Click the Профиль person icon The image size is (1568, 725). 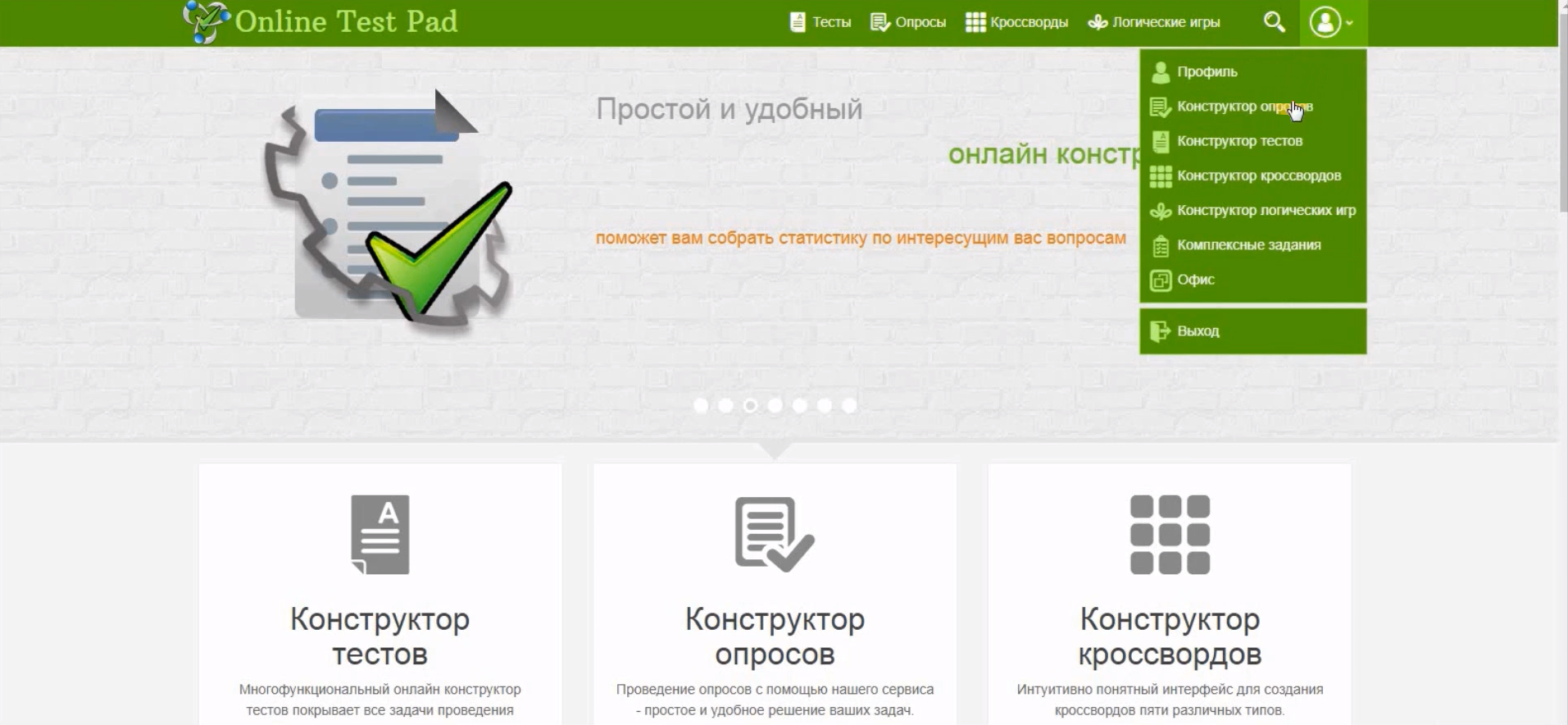[1160, 72]
